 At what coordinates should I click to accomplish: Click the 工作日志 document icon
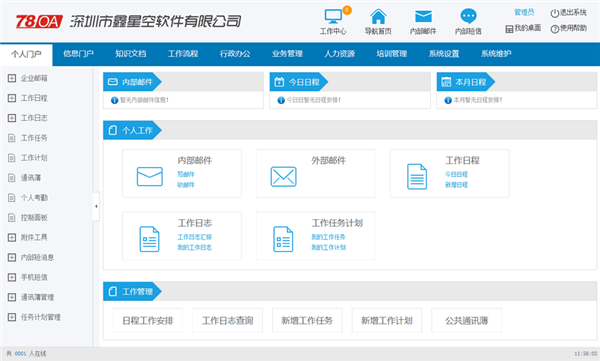(x=149, y=239)
